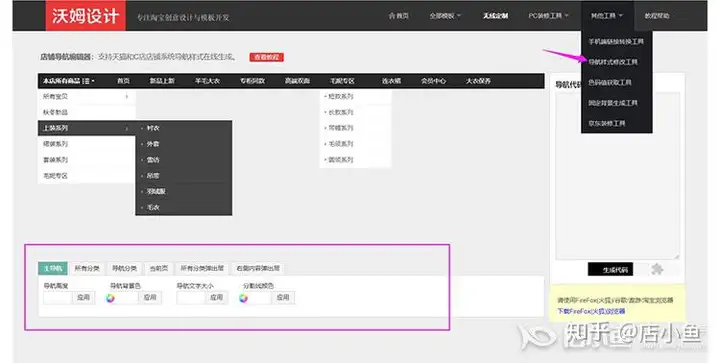Select 会员中心 in the preview navigation bar
Screen dimensions: 720x363
click(433, 81)
